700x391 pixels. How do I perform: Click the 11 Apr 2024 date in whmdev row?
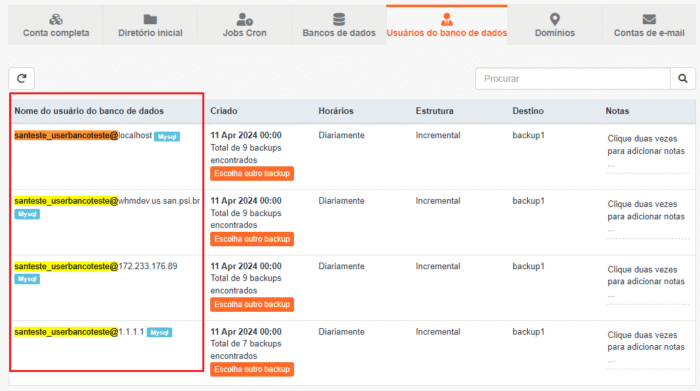[x=246, y=201]
